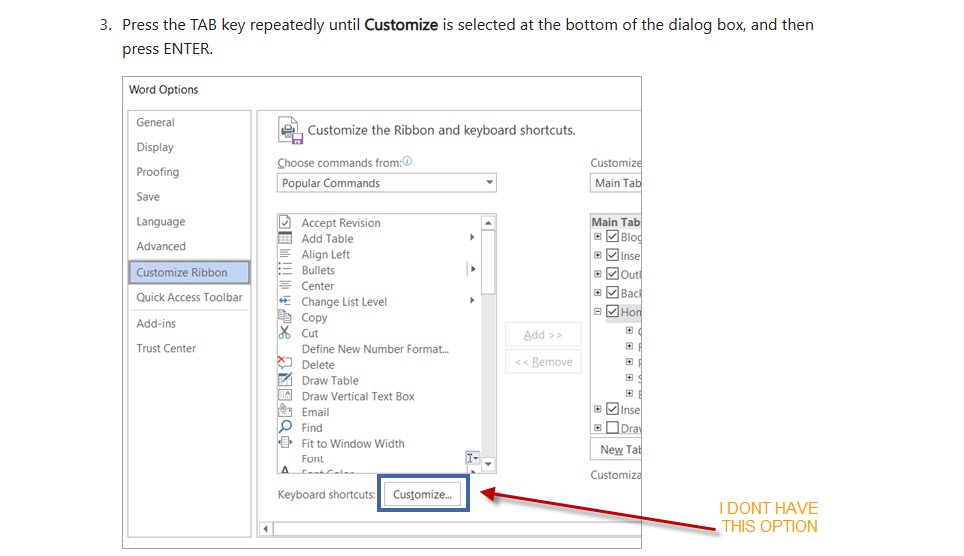Click the Email command icon
This screenshot has width=964, height=556.
(x=285, y=410)
